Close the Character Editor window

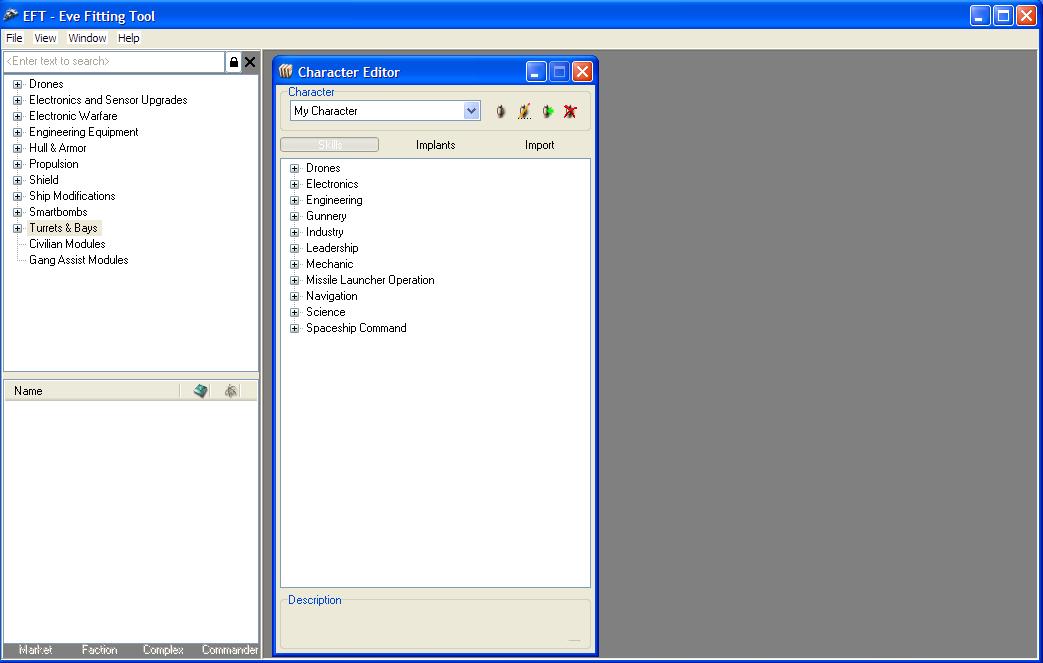tap(582, 72)
